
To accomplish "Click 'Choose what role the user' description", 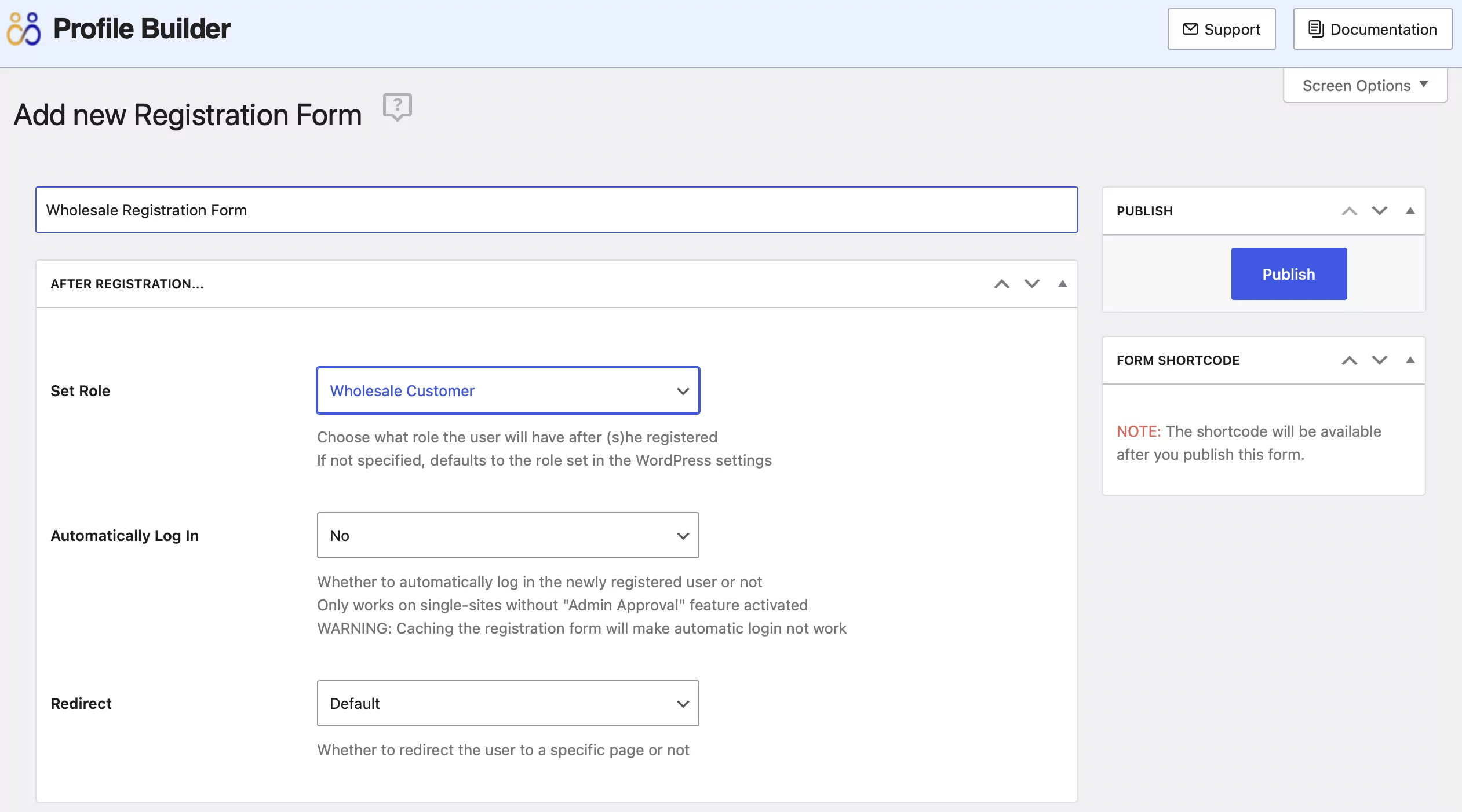I will click(517, 437).
